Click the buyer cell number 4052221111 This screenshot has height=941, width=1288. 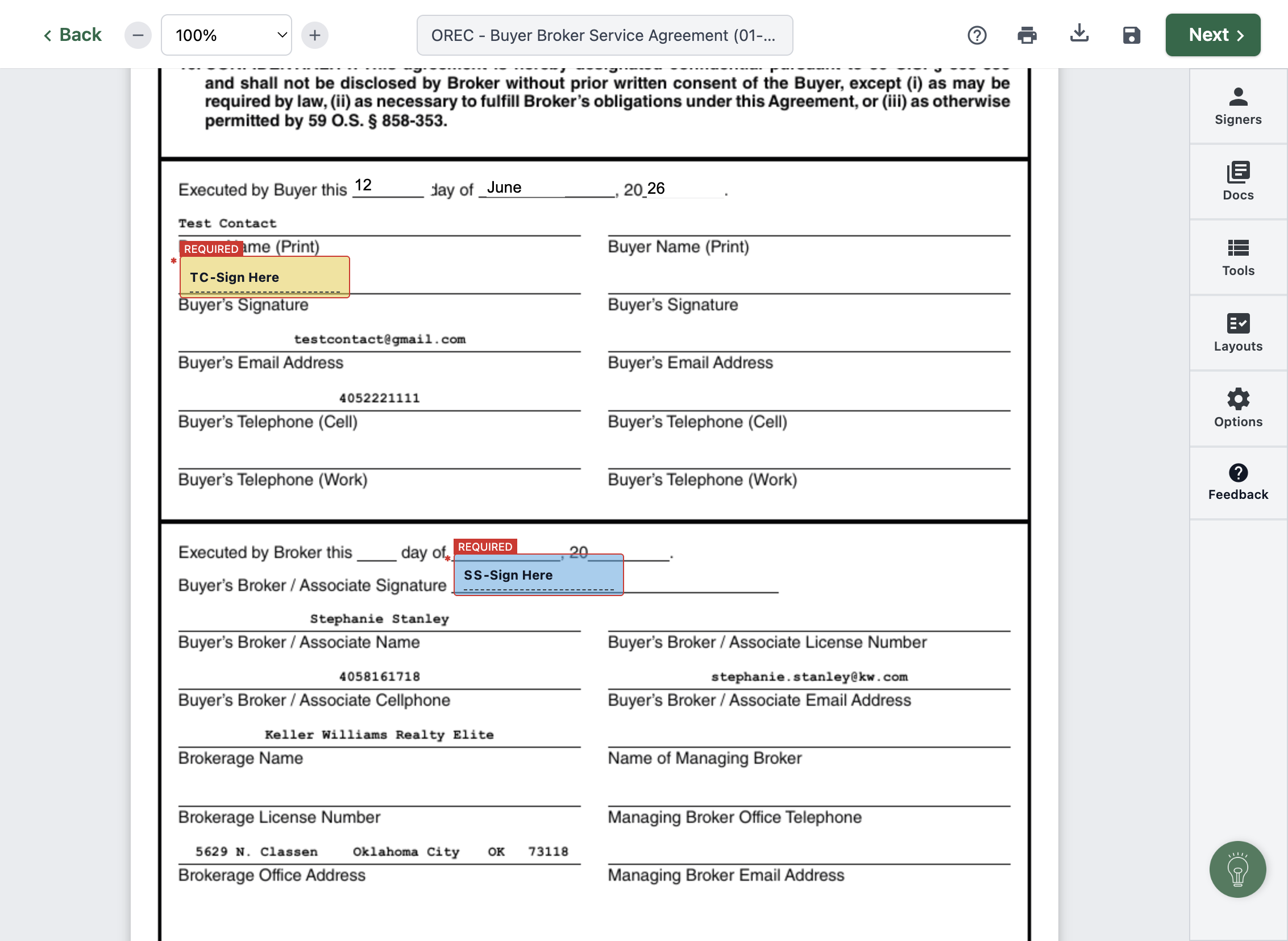click(379, 398)
